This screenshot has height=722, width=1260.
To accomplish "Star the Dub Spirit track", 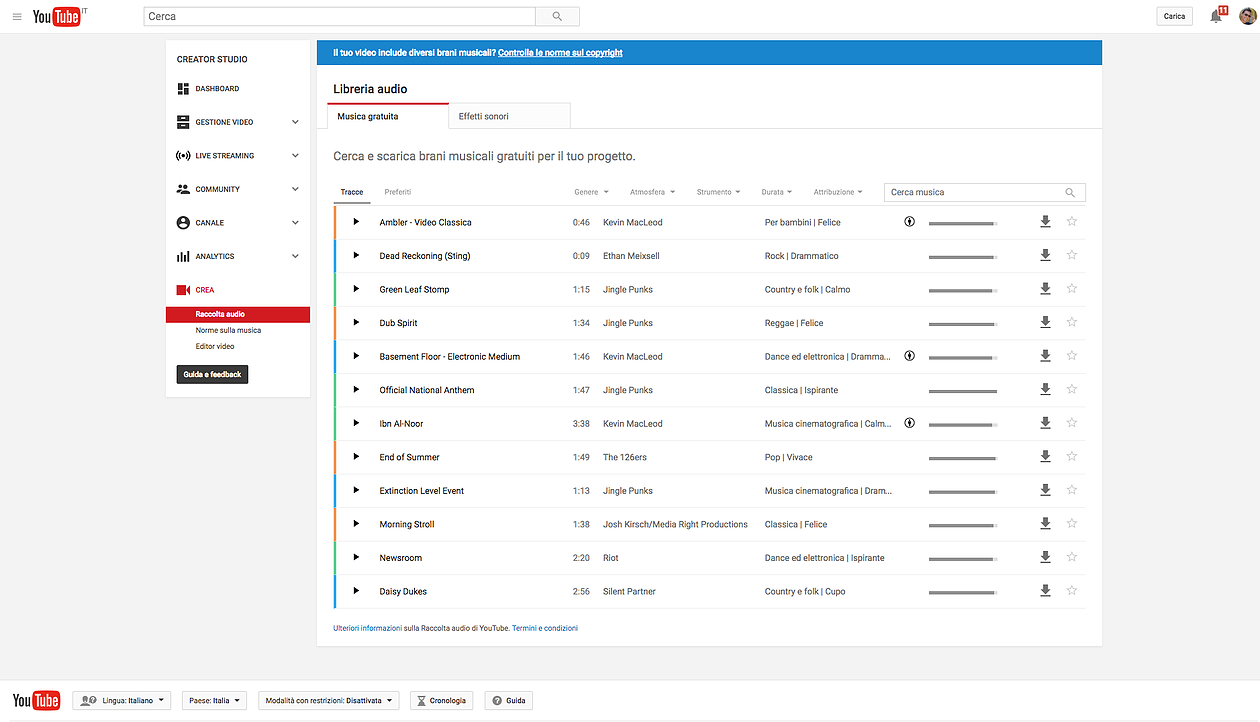I will pos(1072,323).
